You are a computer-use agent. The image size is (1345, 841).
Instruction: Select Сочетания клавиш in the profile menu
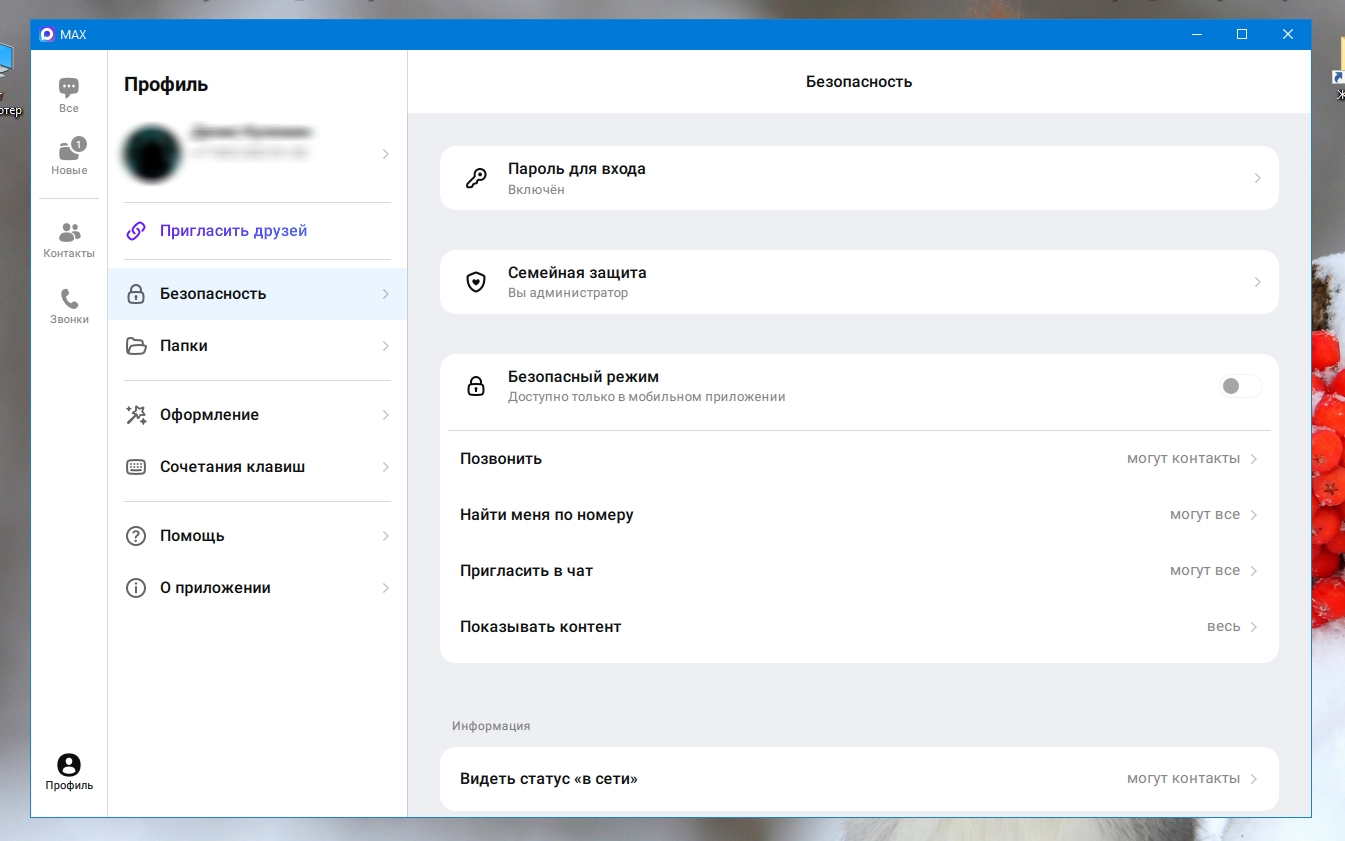coord(257,467)
